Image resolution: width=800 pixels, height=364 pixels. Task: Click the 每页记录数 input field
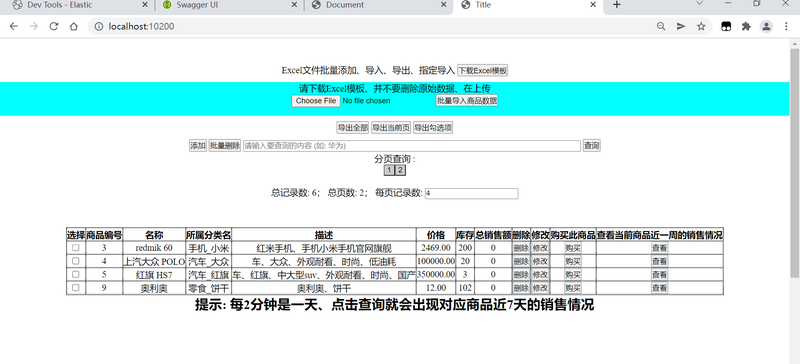click(x=471, y=193)
